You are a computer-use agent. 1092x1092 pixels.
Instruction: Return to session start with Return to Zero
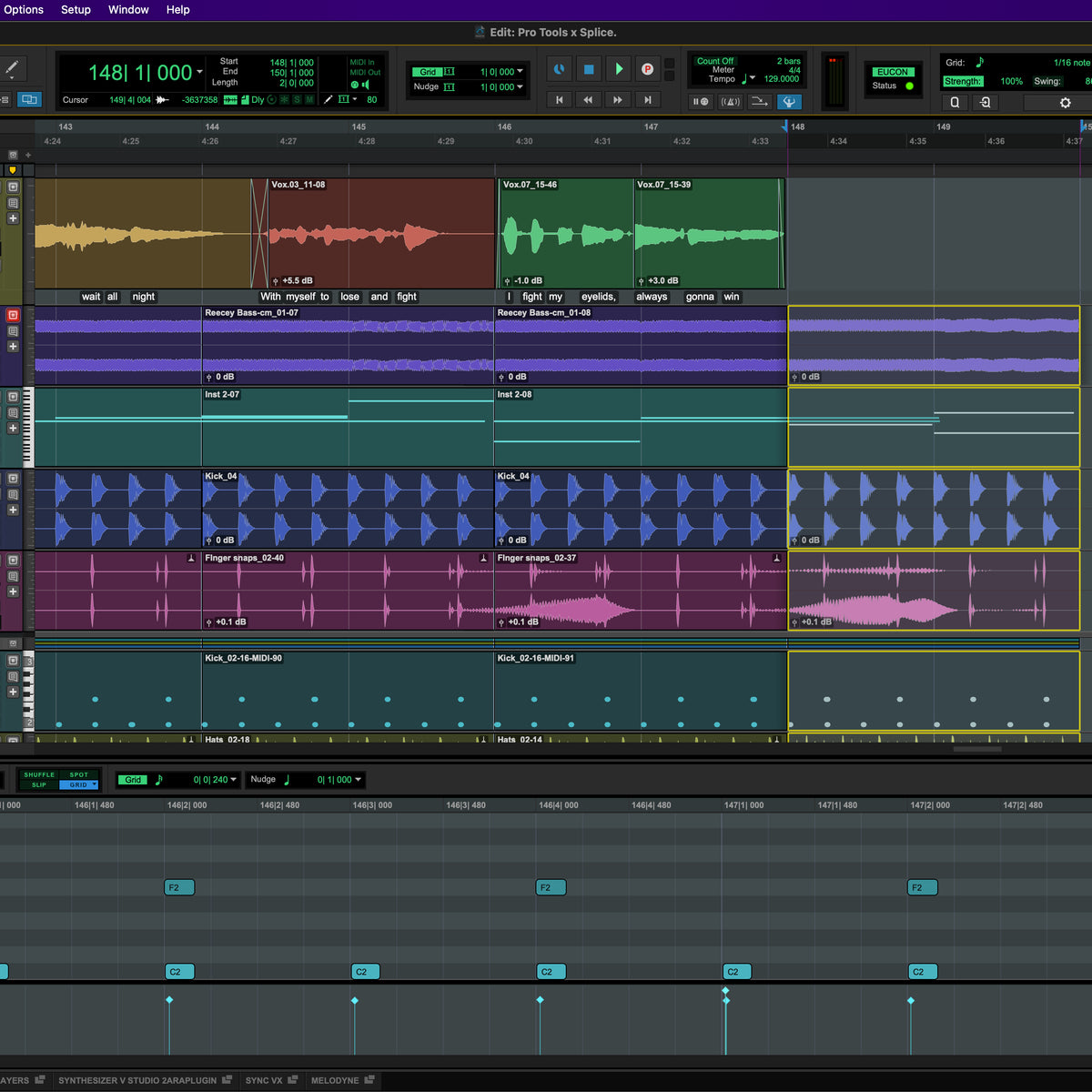[x=559, y=100]
